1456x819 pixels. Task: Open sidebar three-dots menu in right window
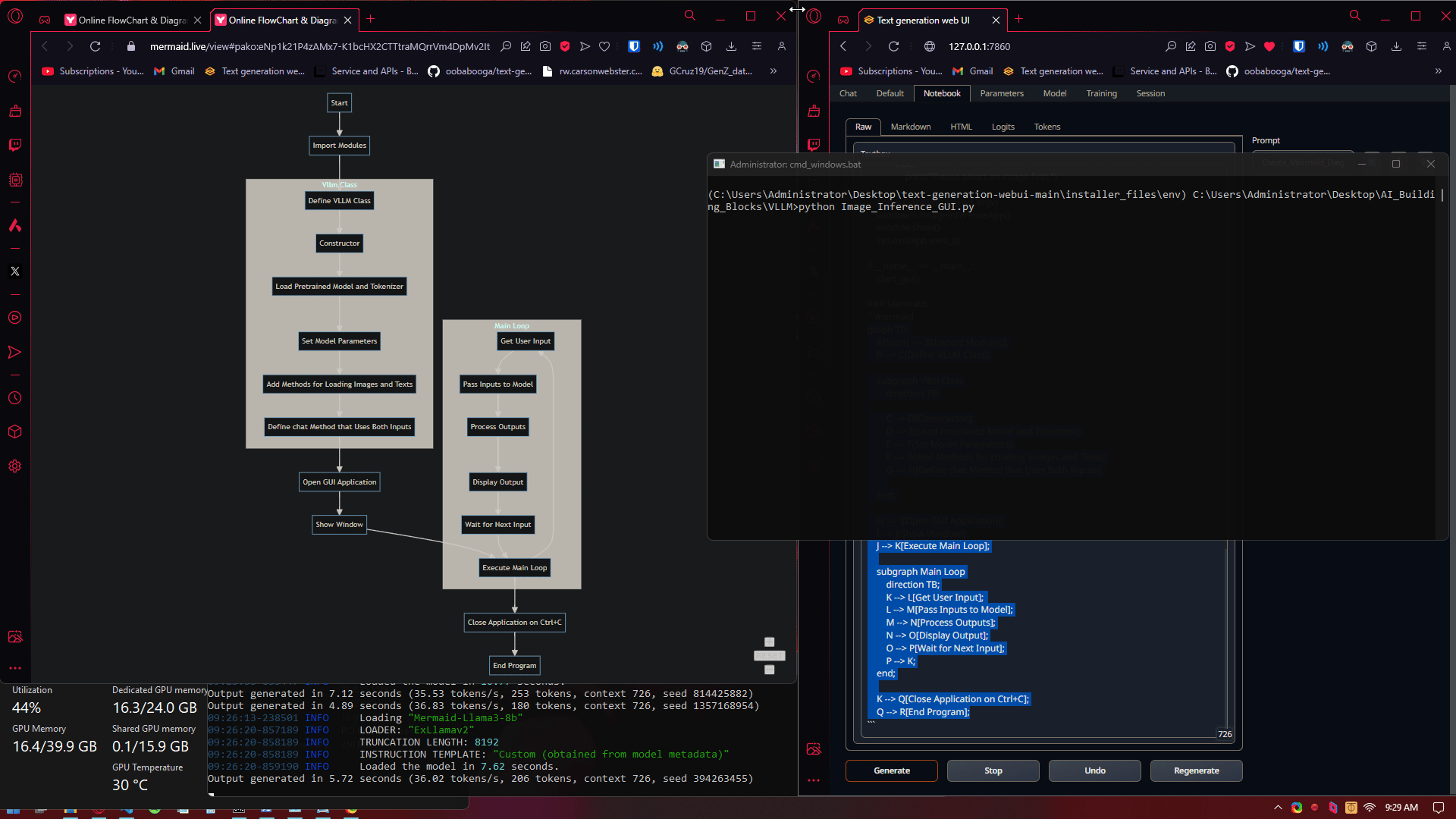(814, 780)
